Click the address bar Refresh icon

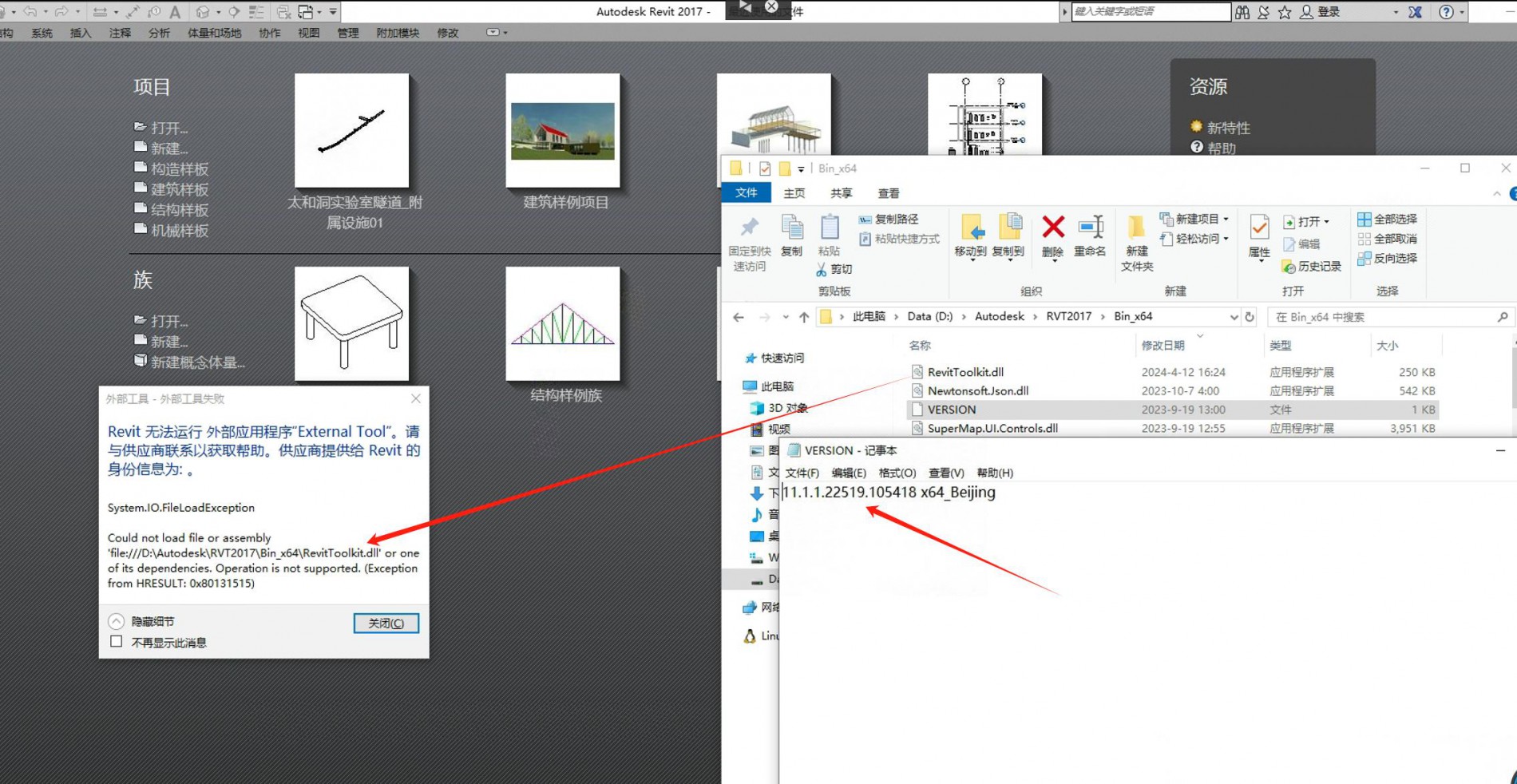pos(1250,317)
